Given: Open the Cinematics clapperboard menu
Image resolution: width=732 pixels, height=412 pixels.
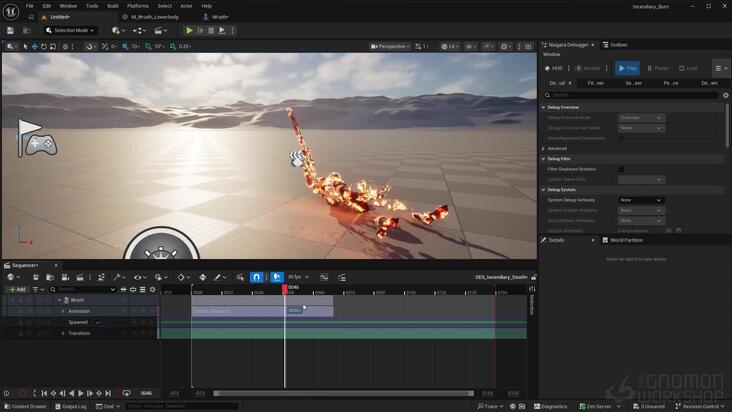Looking at the screenshot, I should tap(161, 30).
